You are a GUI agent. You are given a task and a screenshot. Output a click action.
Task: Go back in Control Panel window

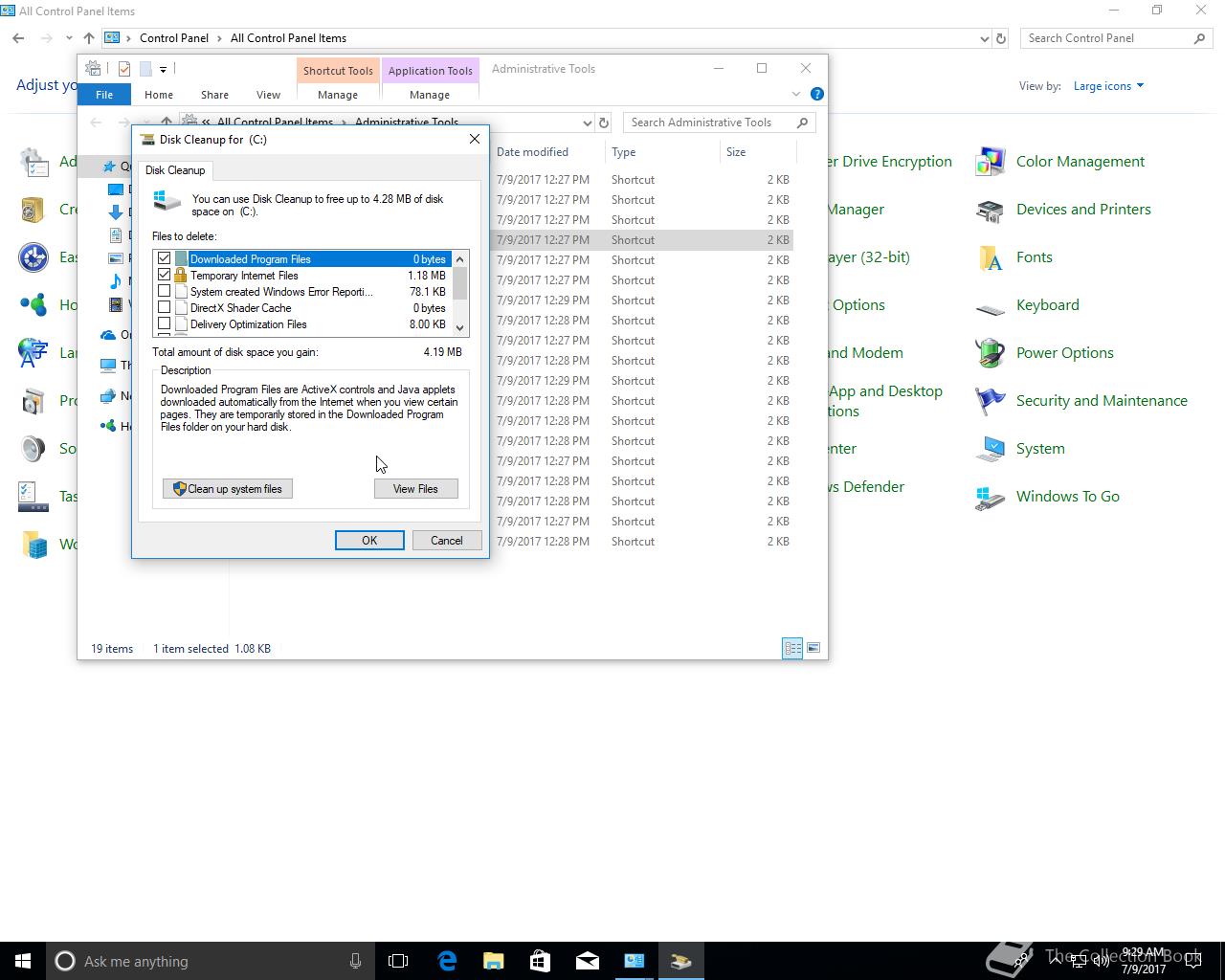pyautogui.click(x=19, y=38)
